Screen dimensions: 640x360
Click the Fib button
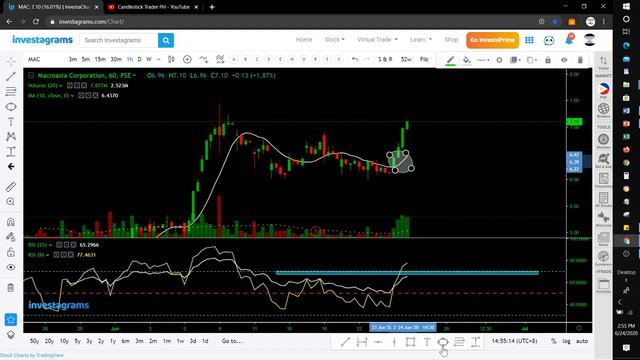click(424, 60)
